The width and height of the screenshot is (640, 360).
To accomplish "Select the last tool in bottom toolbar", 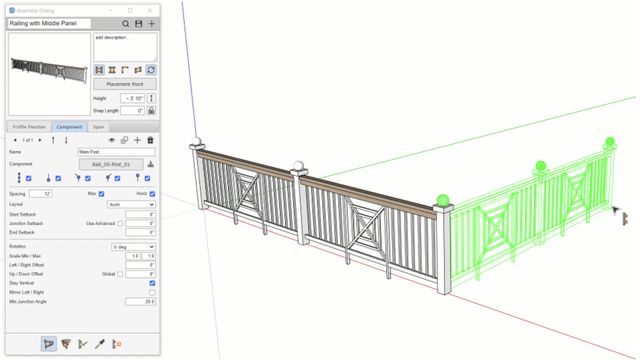I will click(x=116, y=344).
